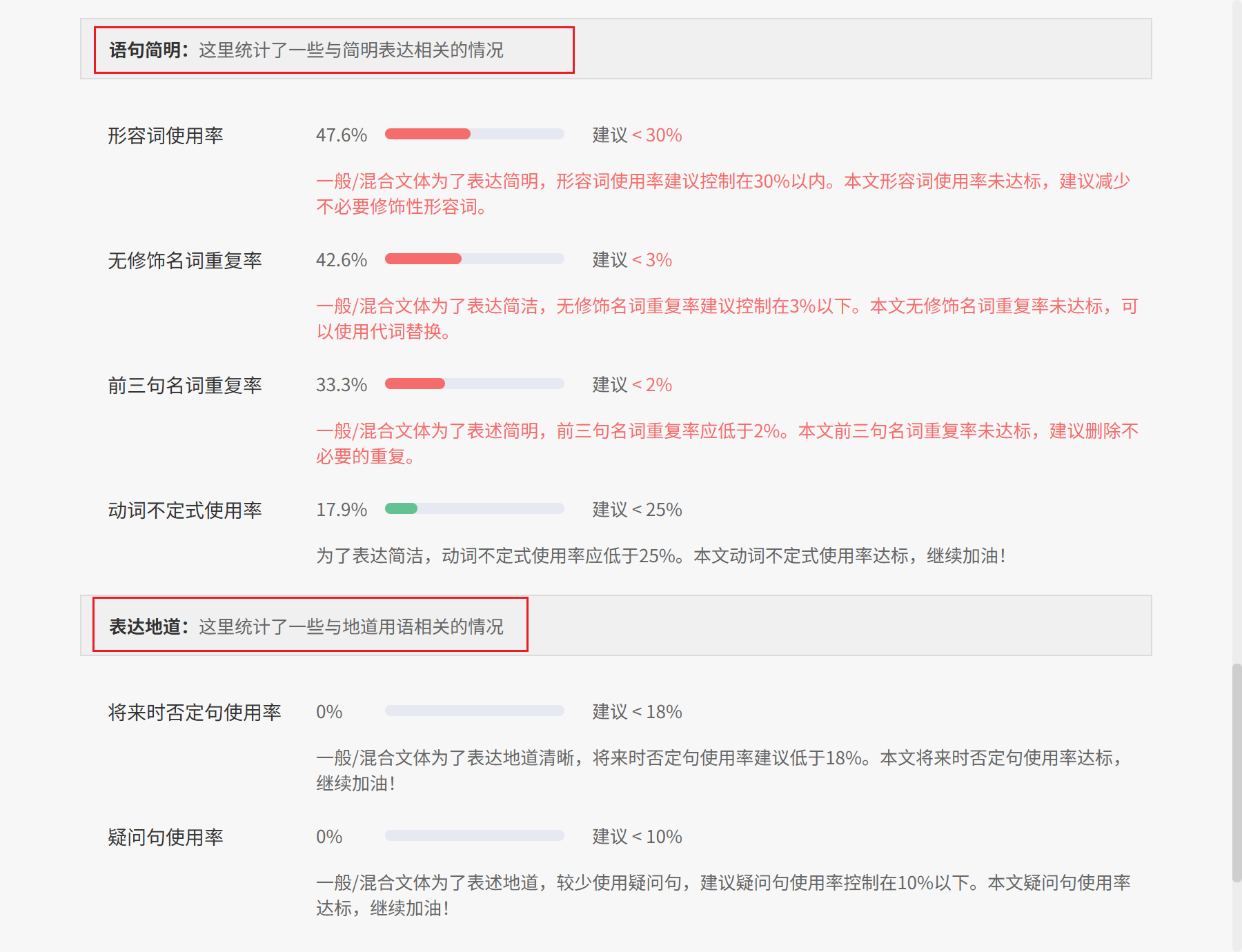
Task: Select the 动词不定式使用率 label
Action: coord(185,510)
